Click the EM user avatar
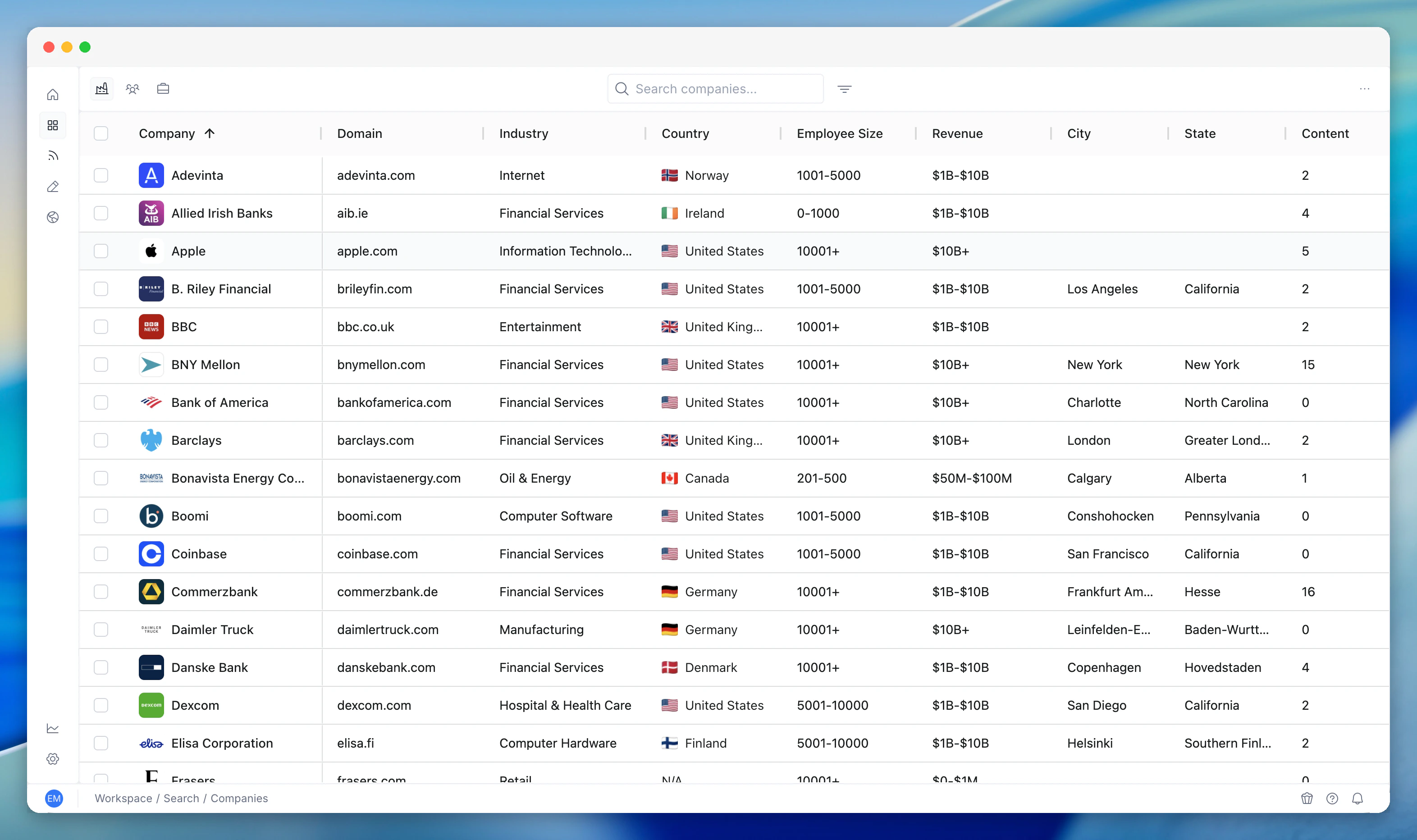Screen dimensions: 1417x840 click(x=54, y=798)
